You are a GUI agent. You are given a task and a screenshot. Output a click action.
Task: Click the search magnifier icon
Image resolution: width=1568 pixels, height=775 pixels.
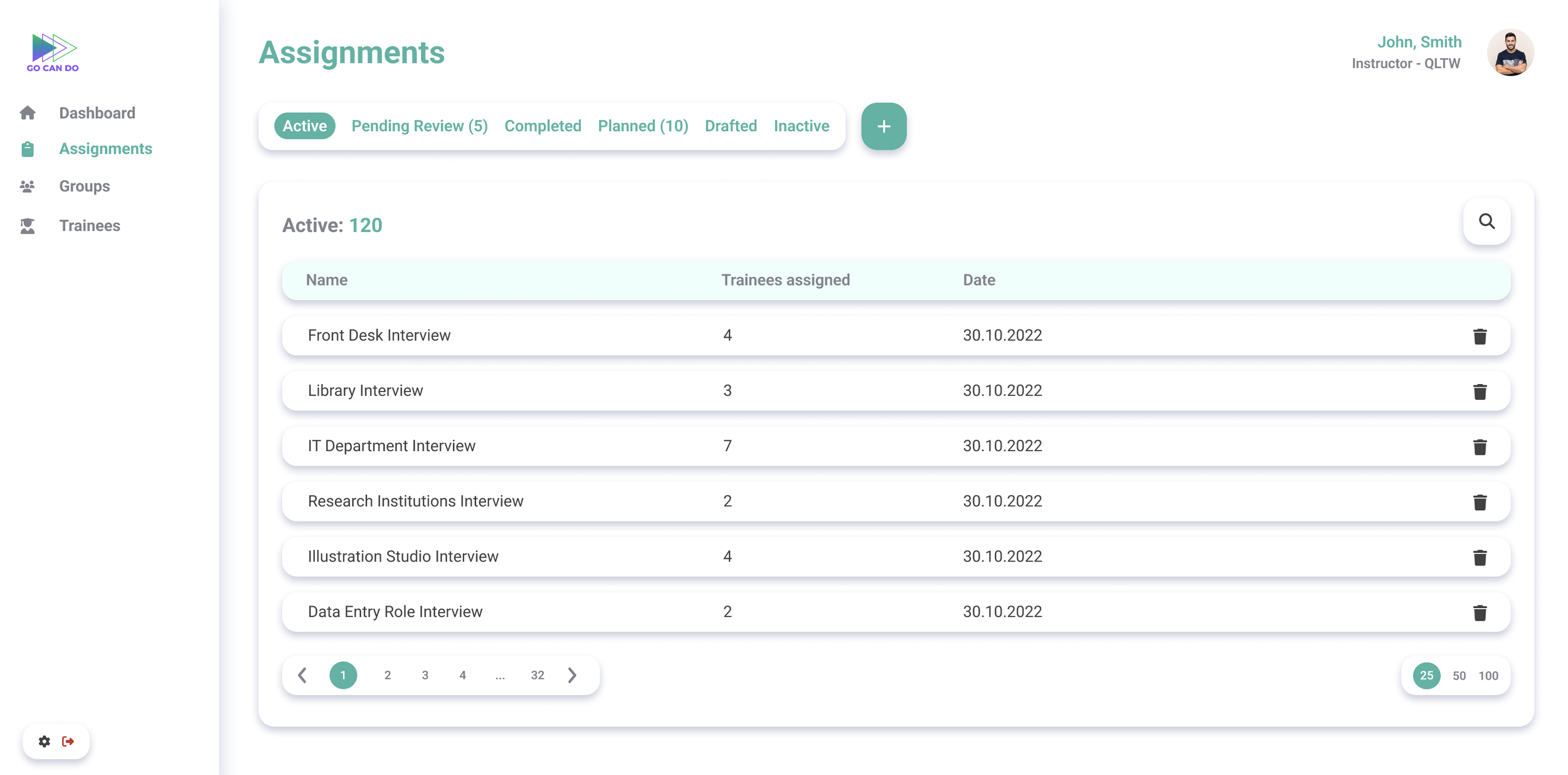pos(1486,222)
